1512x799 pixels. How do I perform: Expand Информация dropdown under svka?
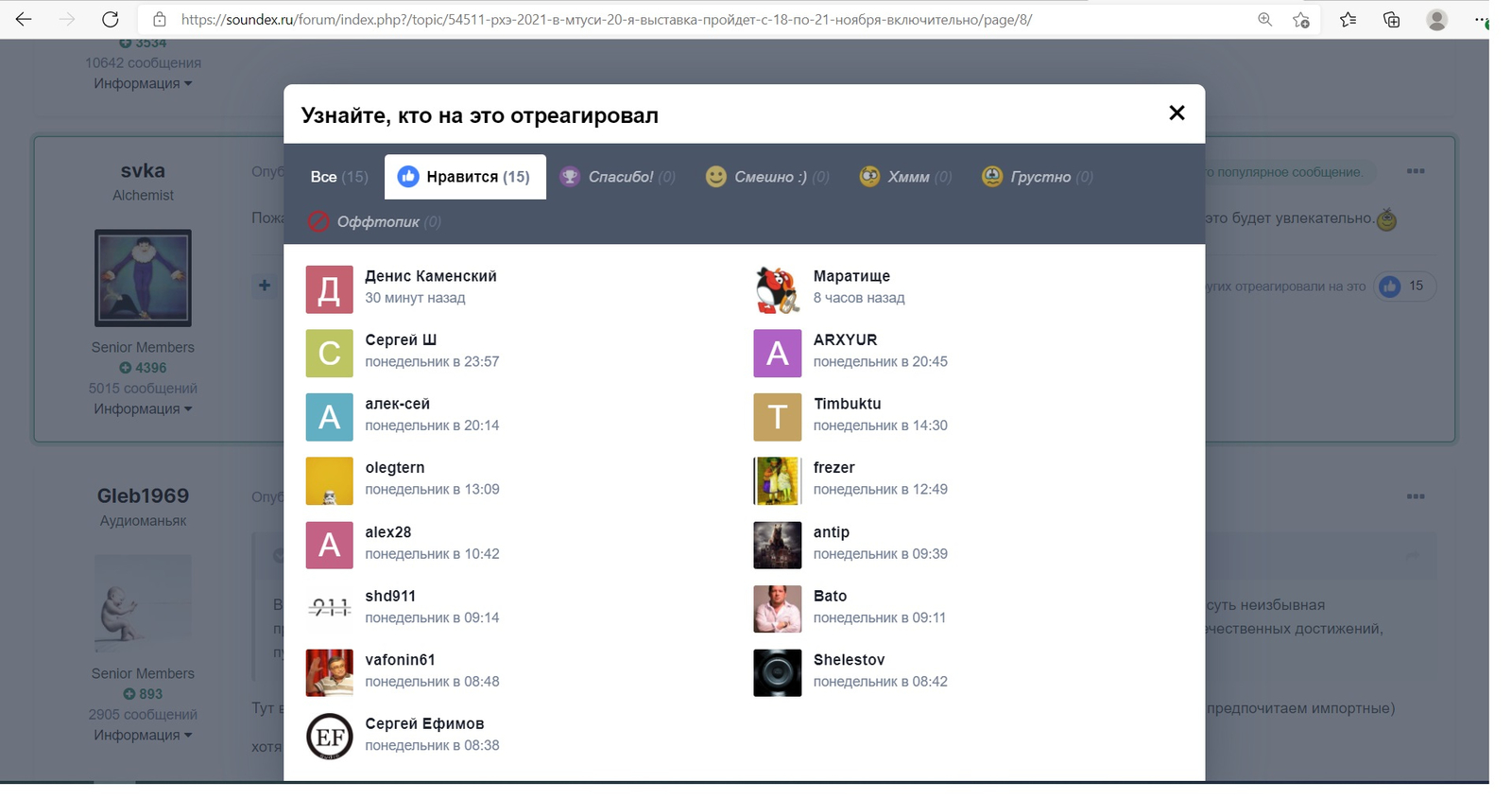(143, 408)
